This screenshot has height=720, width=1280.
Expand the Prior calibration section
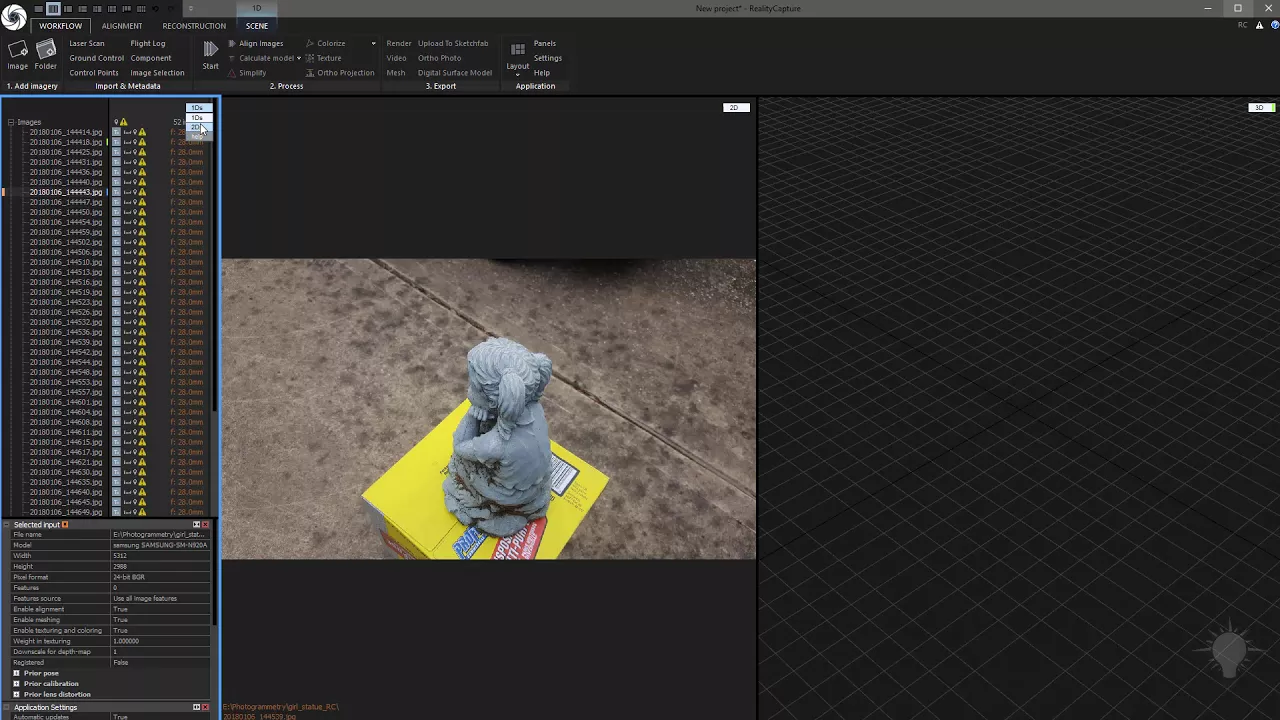(16, 684)
